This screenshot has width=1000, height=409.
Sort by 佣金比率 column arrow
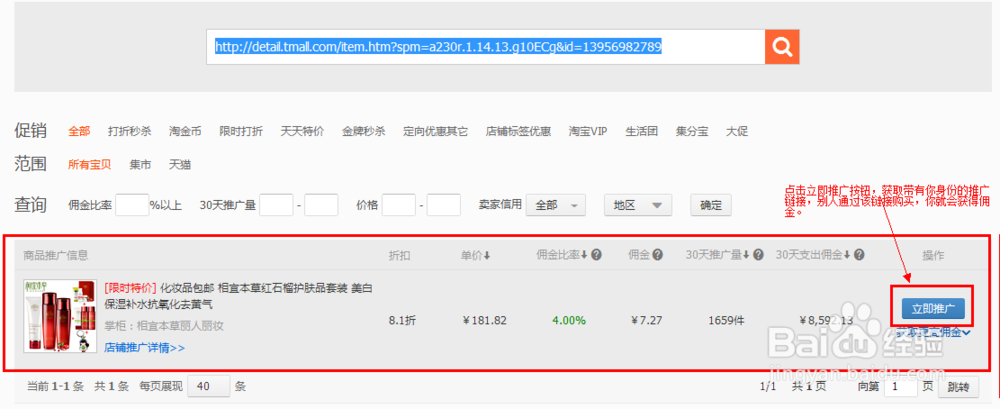(x=584, y=255)
